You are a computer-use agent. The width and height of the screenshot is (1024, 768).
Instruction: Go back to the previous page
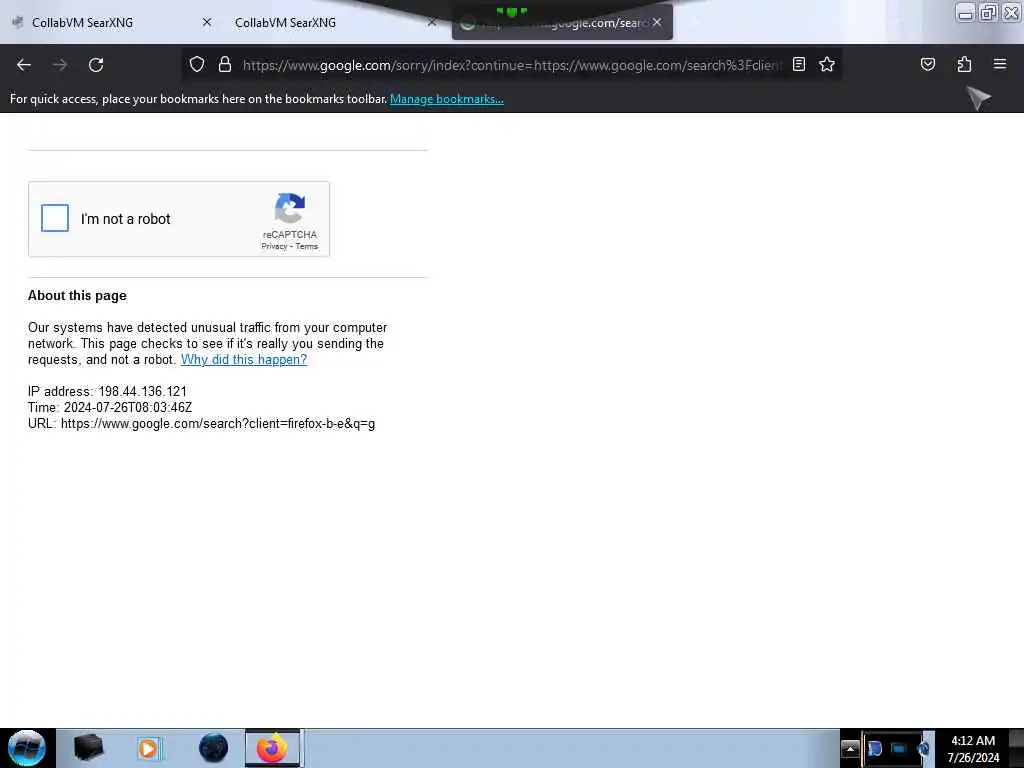coord(24,65)
